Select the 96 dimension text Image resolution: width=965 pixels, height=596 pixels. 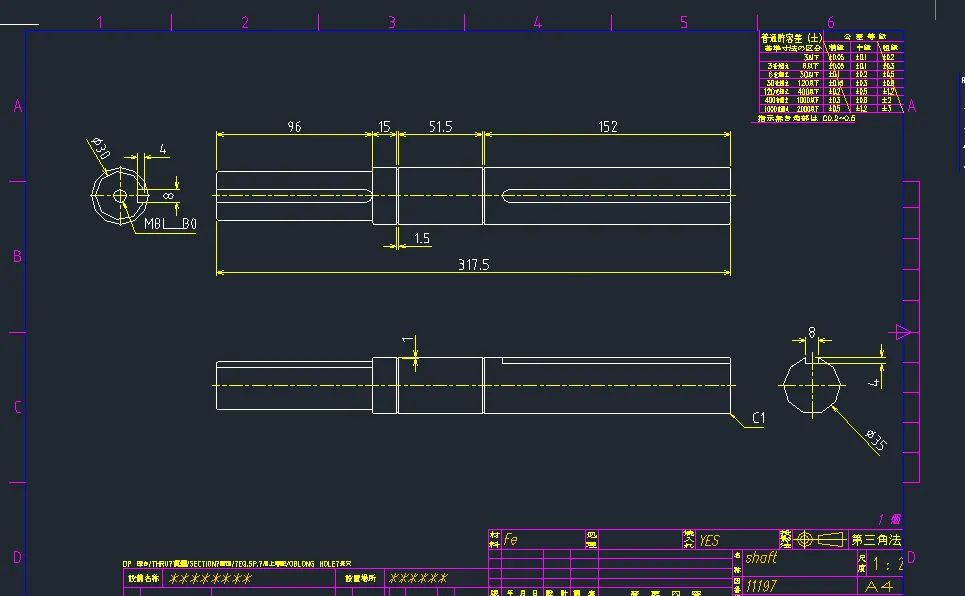(x=294, y=127)
